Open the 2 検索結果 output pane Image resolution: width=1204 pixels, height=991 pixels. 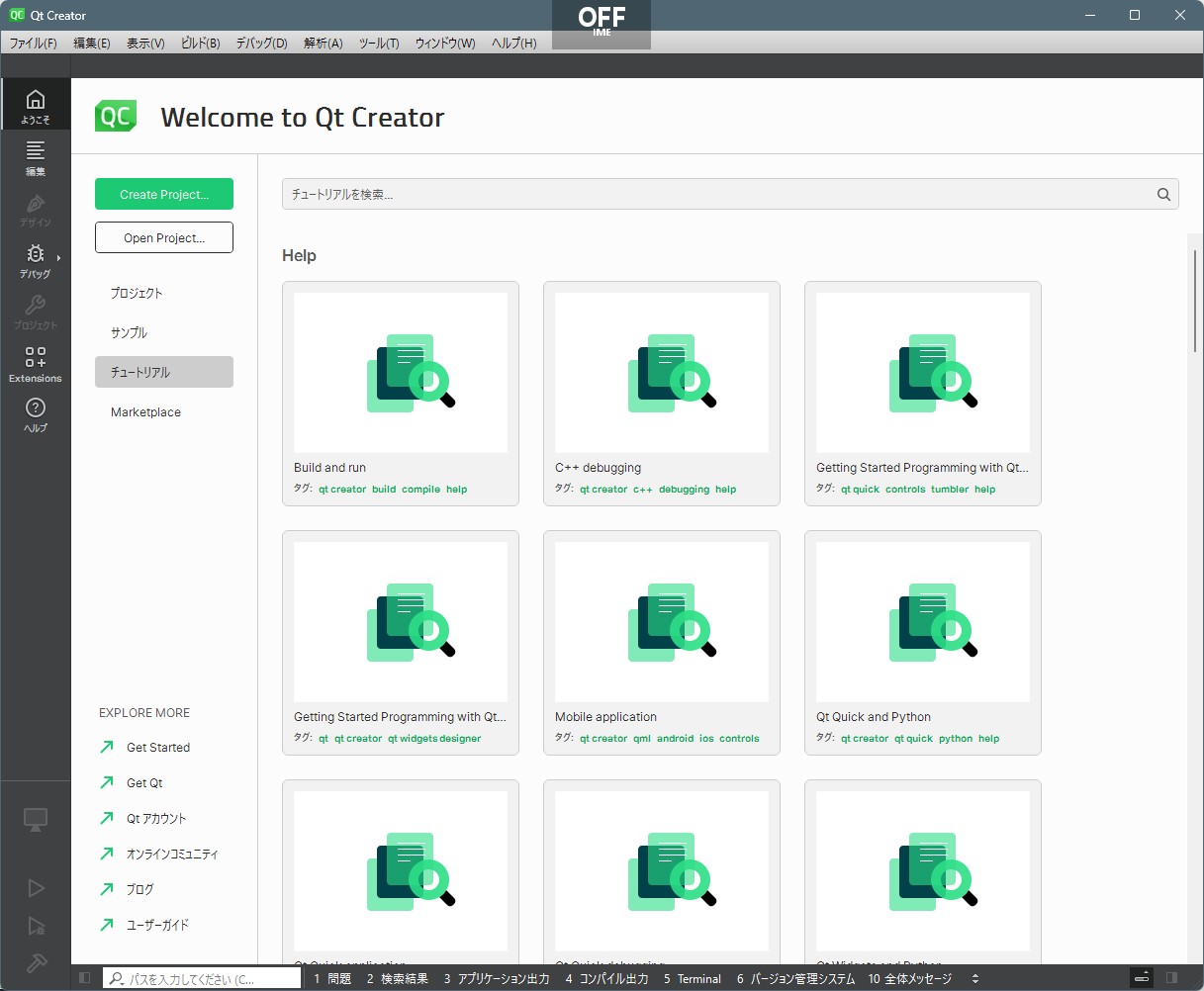point(398,979)
